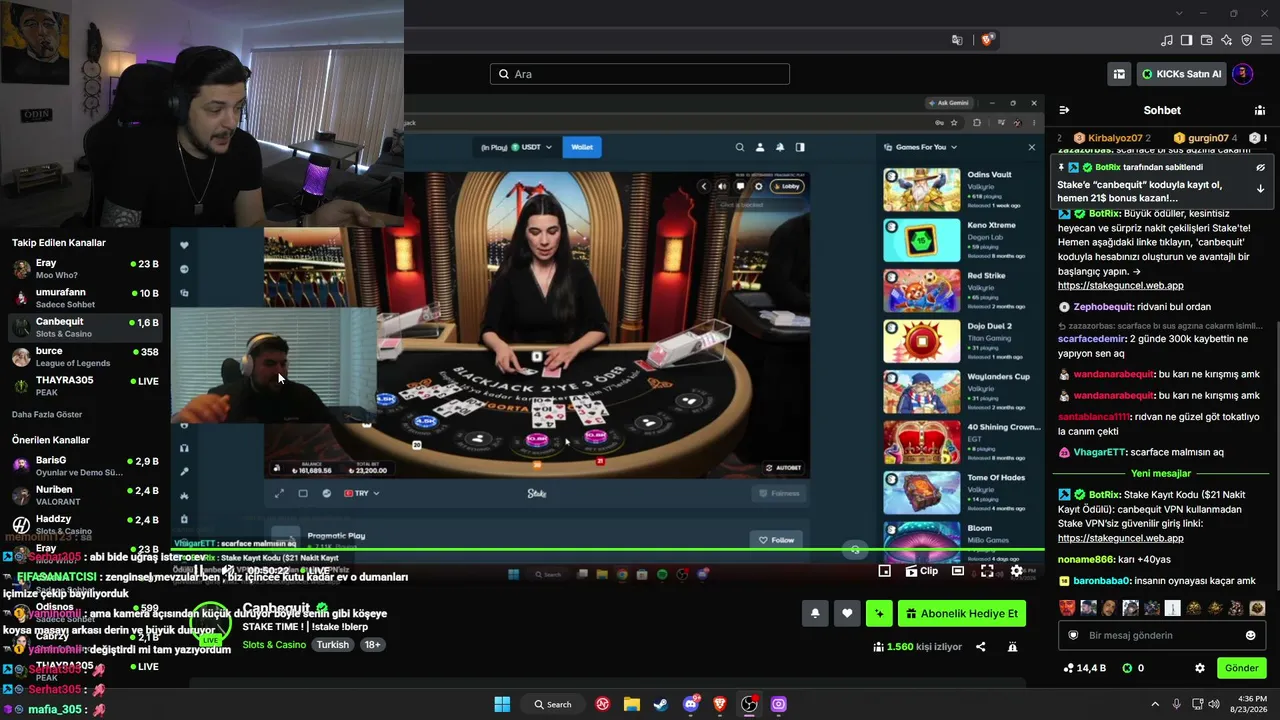
Task: Click the heart follow button under stream
Action: point(847,614)
